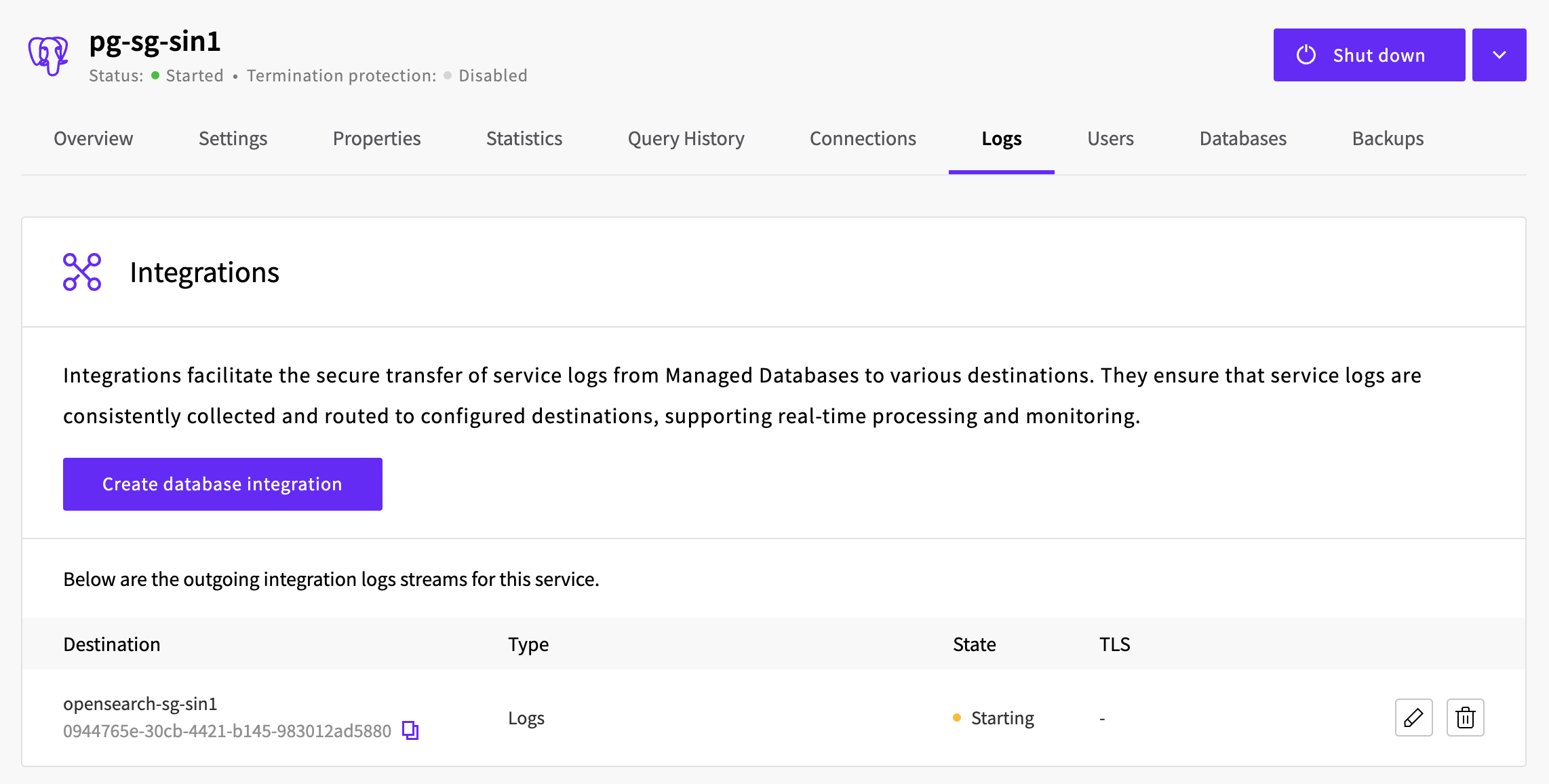Click the Started status label
1549x784 pixels.
click(x=195, y=75)
